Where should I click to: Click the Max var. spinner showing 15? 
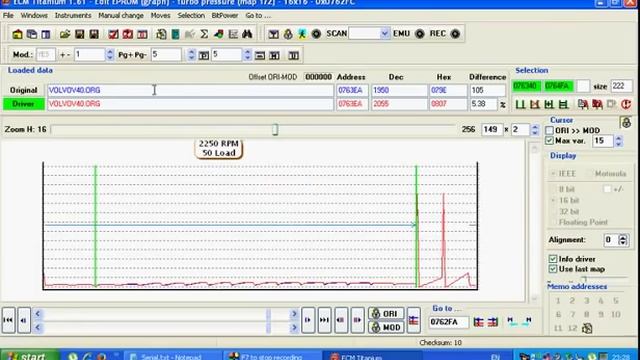618,141
